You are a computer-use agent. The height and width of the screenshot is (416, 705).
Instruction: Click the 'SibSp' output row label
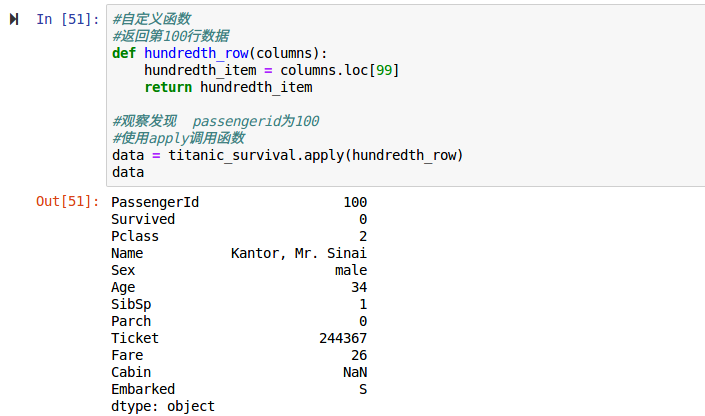point(131,304)
